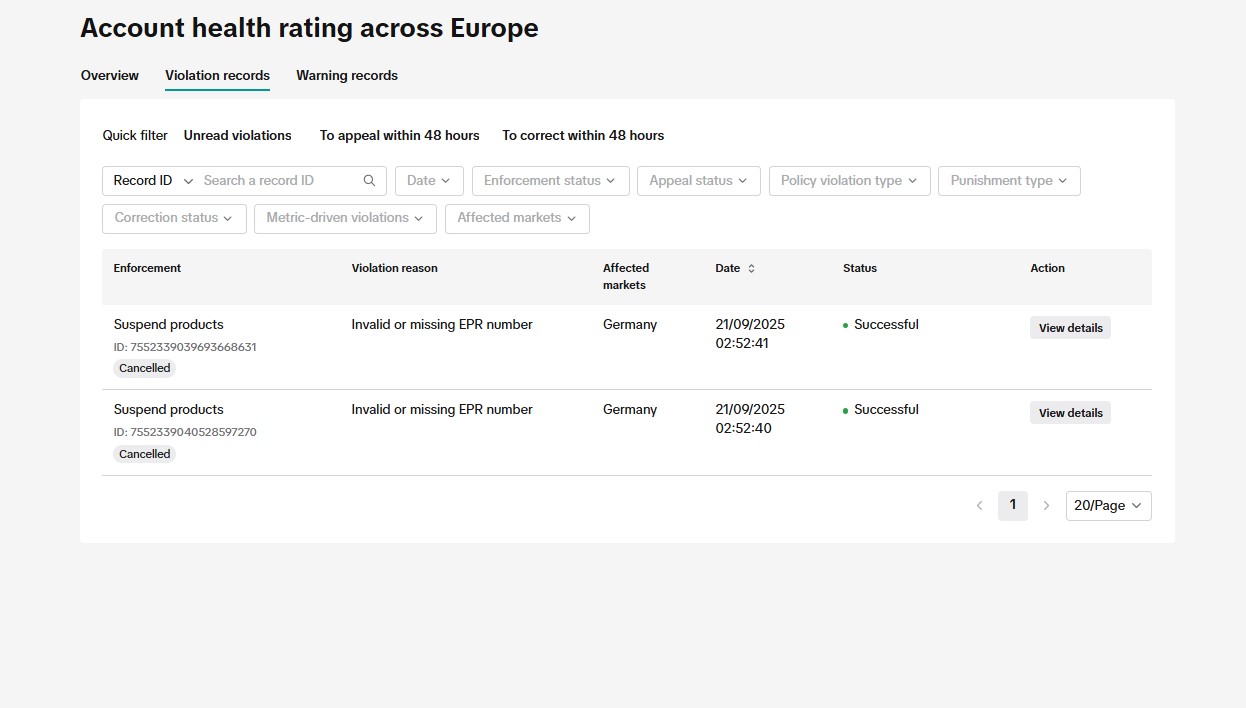
Task: Apply the To appeal within 48 hours filter
Action: pyautogui.click(x=399, y=135)
